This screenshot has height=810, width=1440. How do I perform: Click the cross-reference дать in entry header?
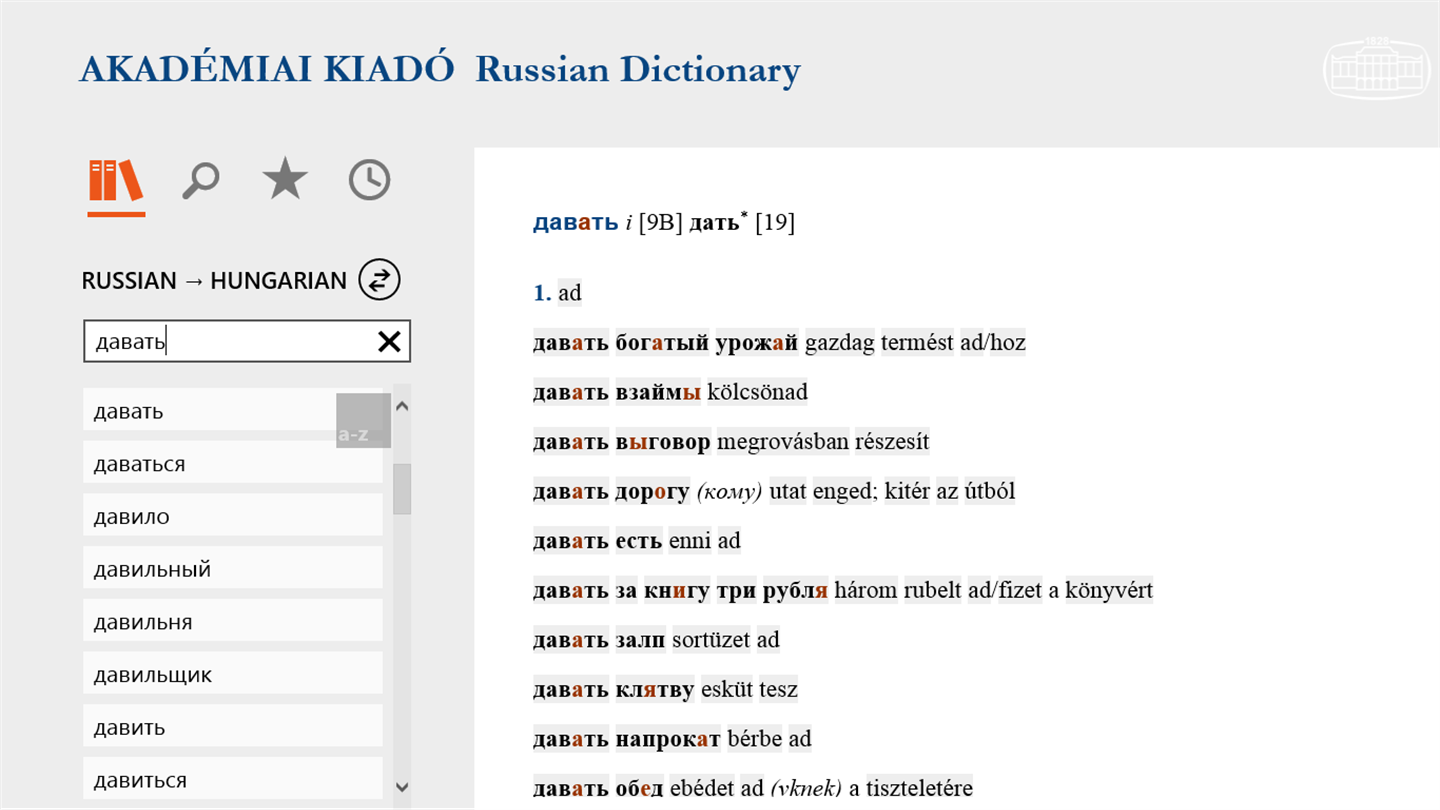(714, 223)
